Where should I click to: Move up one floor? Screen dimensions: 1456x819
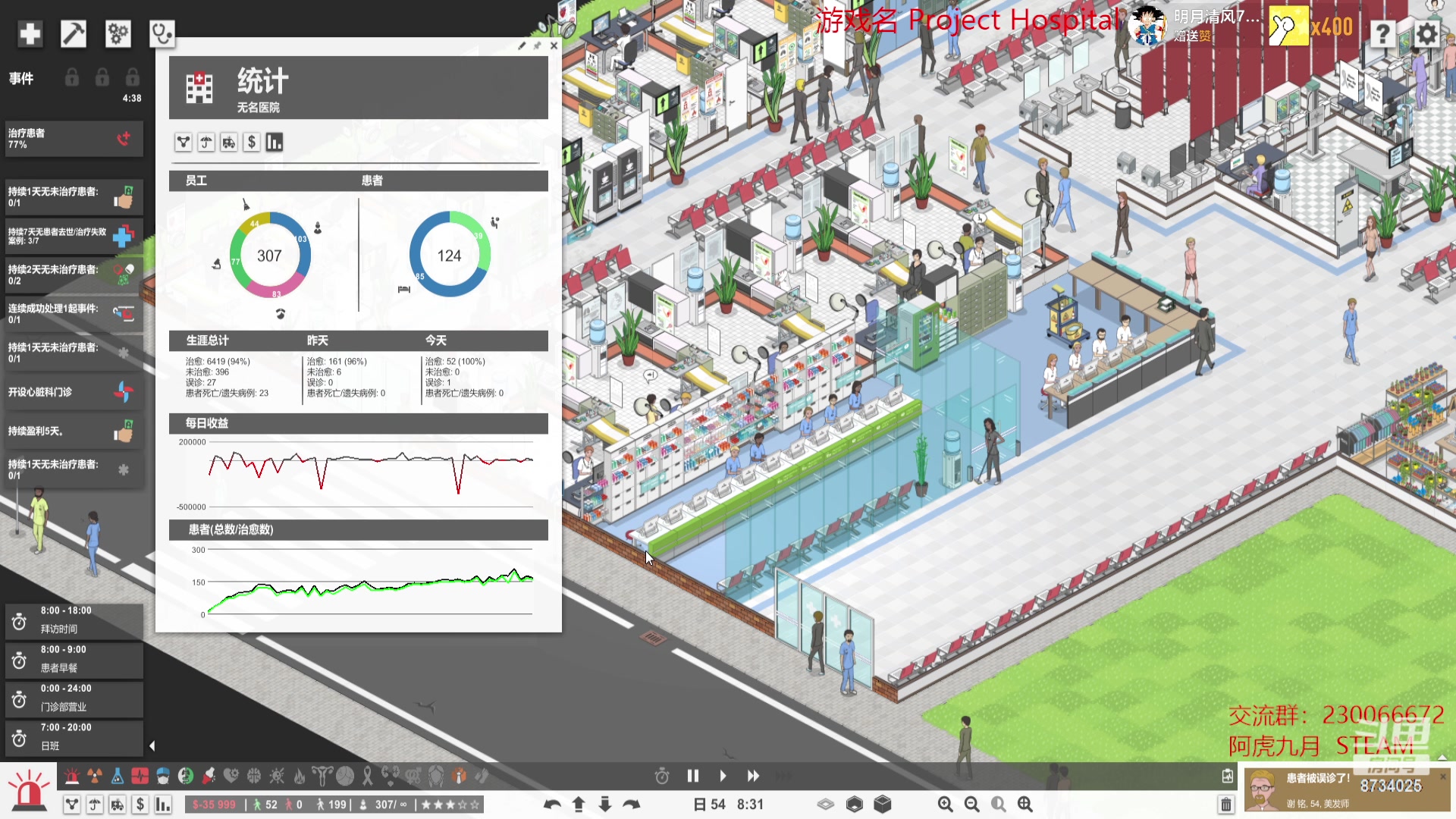579,805
